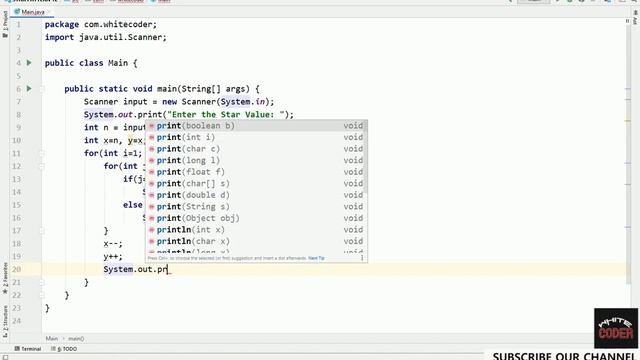Viewport: 640px width, 360px height.
Task: Click the "Enter the Star Value: " string
Action: 226,115
